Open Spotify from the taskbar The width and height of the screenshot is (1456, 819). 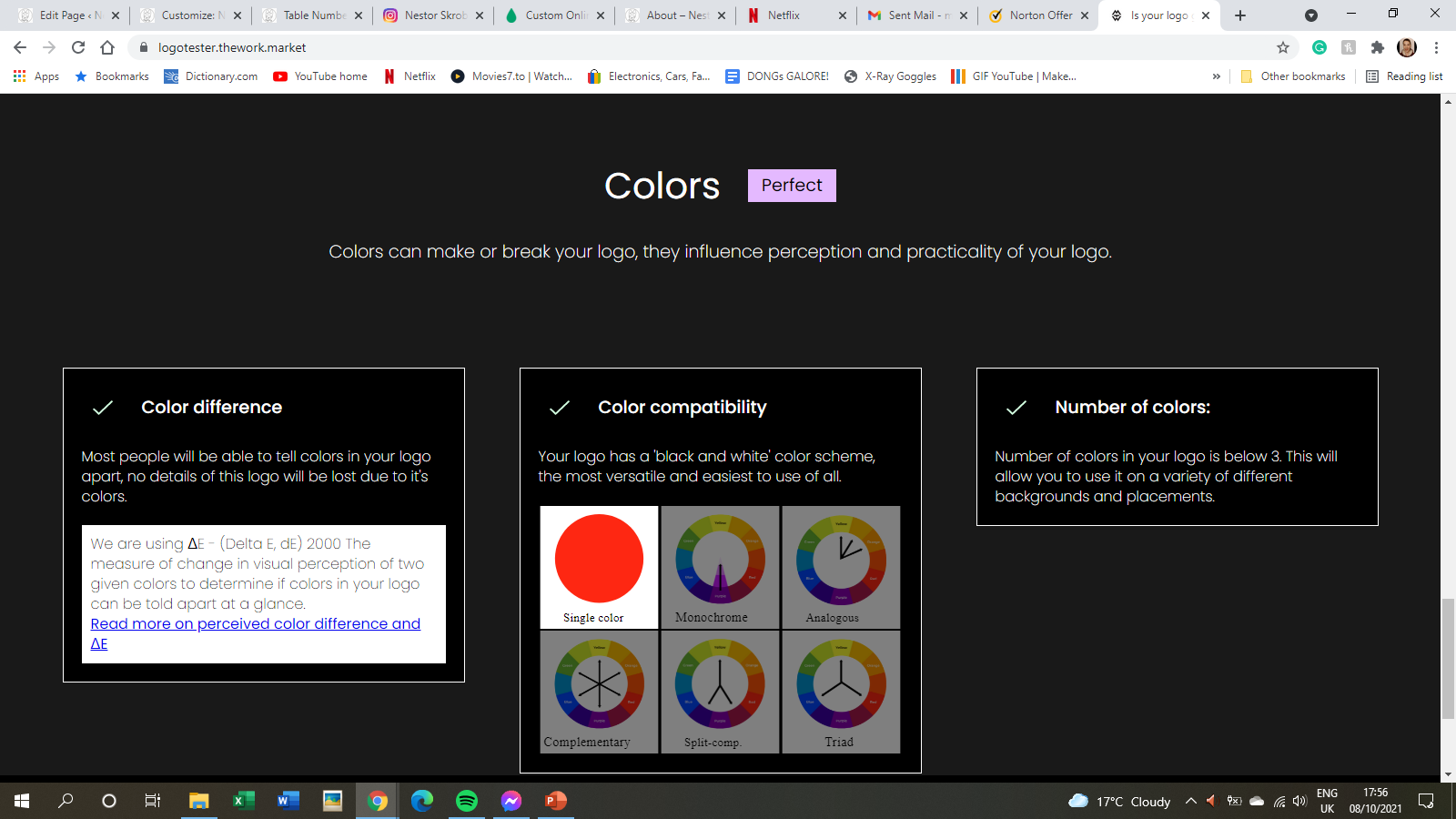point(467,801)
